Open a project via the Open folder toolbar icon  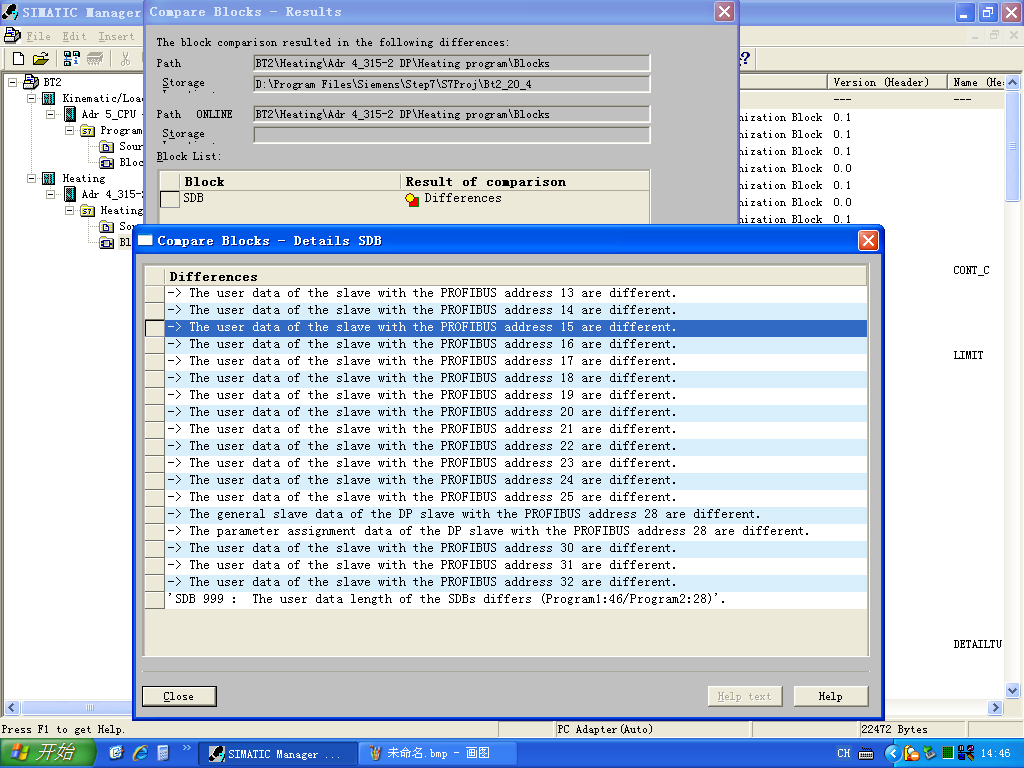click(40, 59)
